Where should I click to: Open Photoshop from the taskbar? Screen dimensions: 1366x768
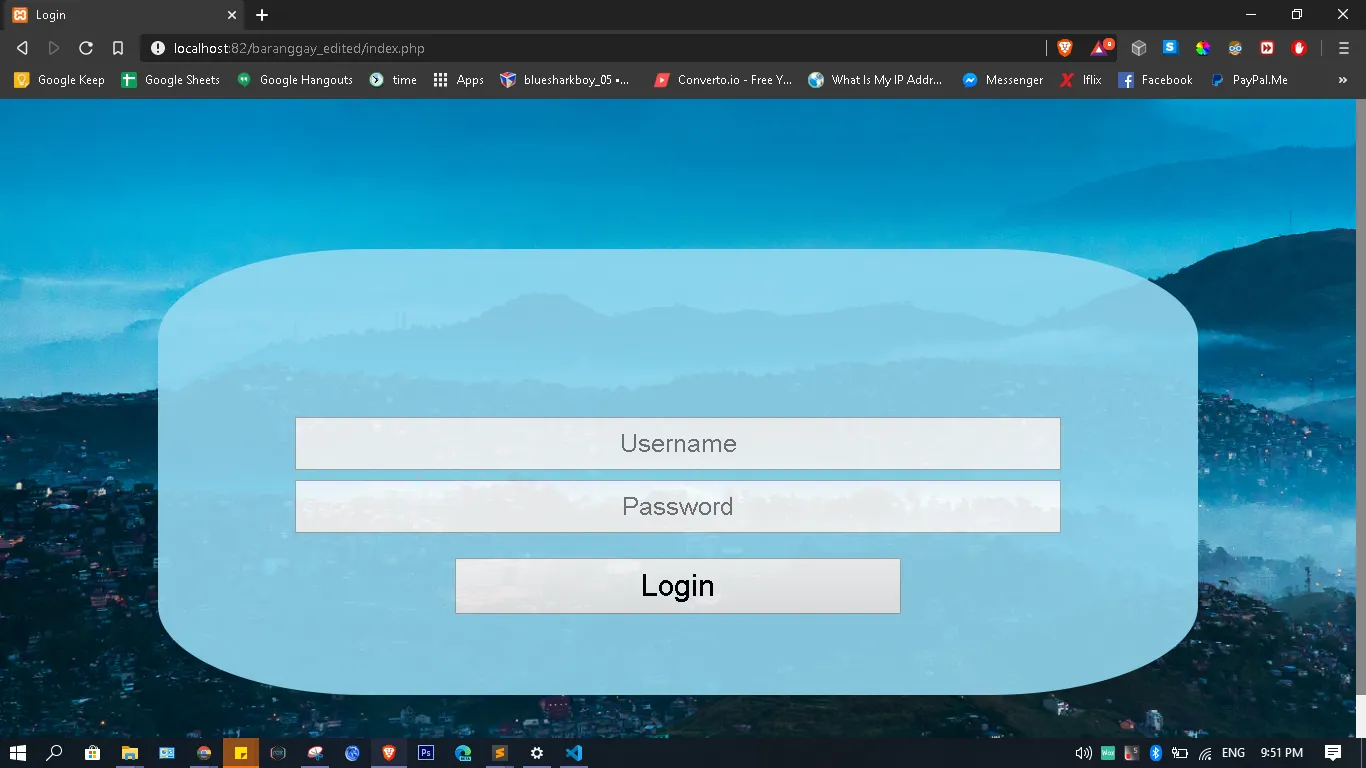point(426,753)
